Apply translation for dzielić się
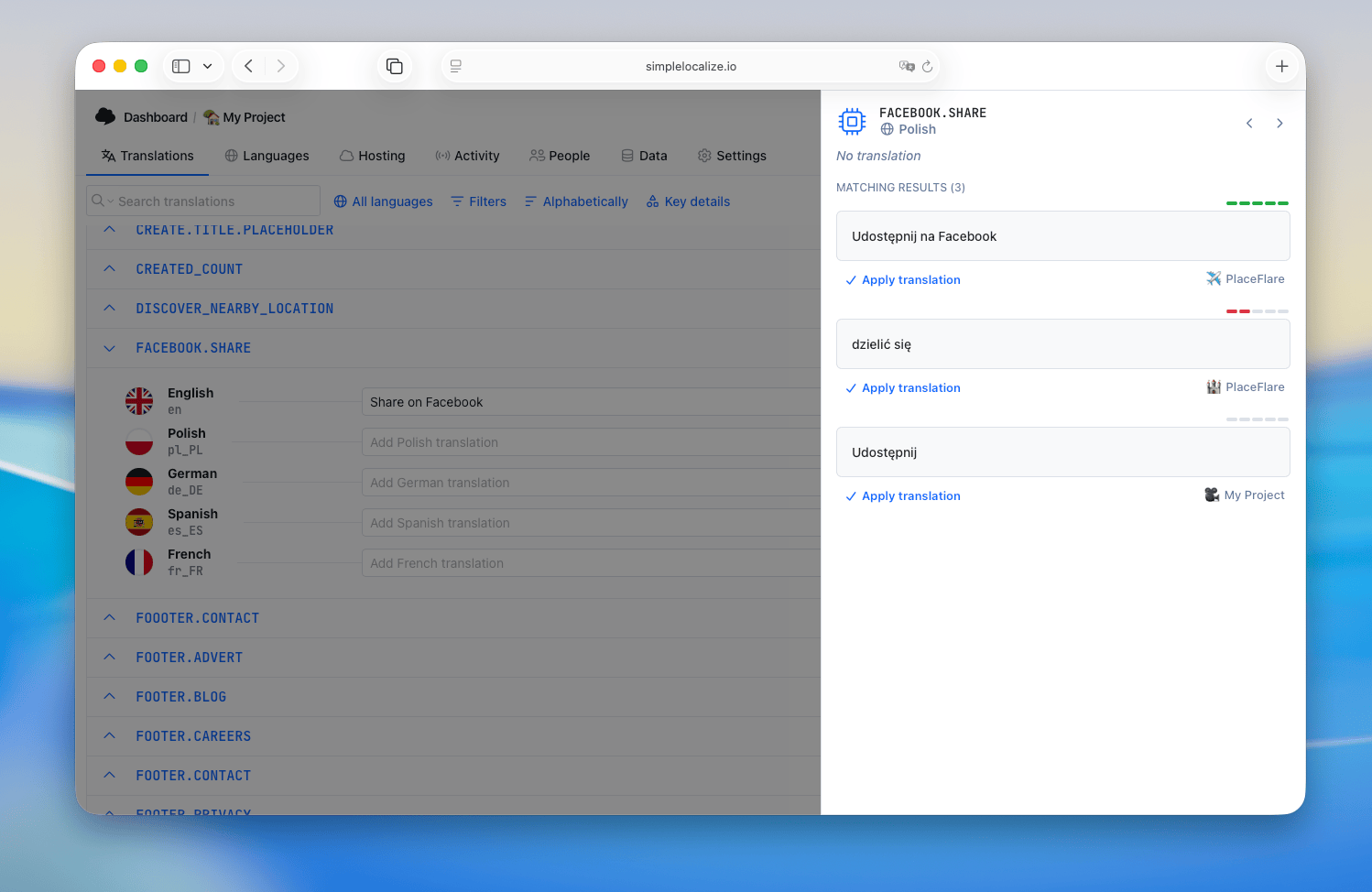This screenshot has width=1372, height=892. [x=903, y=388]
